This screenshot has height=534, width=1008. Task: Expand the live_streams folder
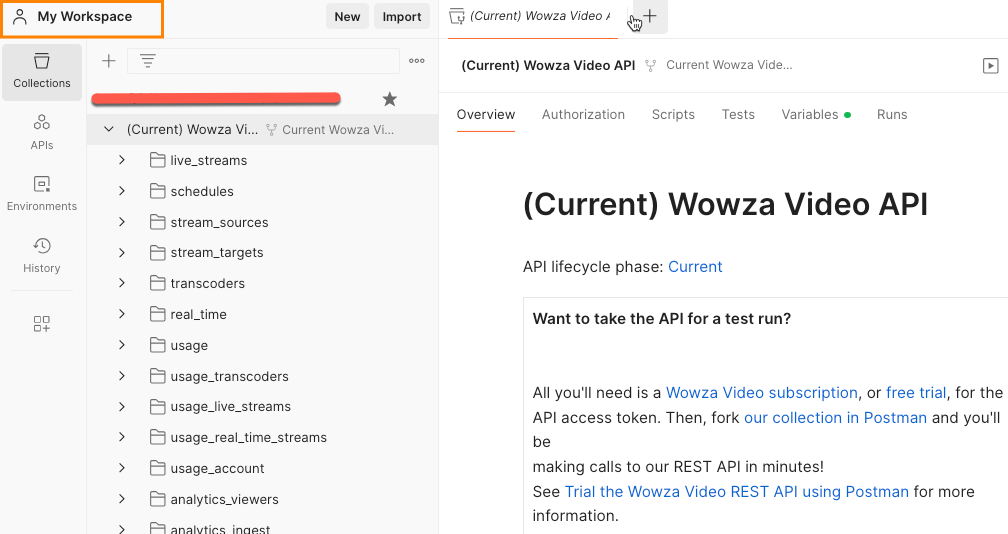[x=122, y=160]
